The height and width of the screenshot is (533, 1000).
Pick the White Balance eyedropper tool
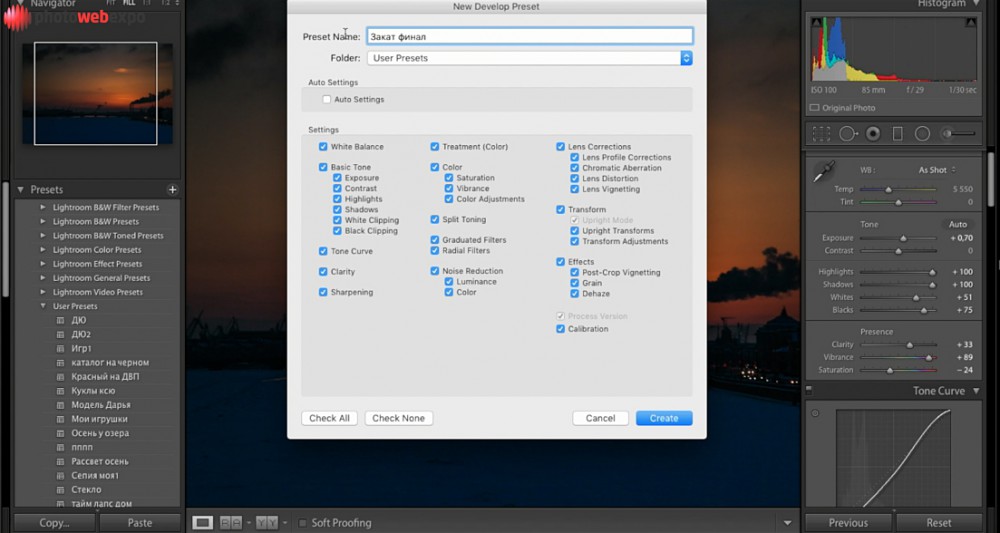pyautogui.click(x=824, y=172)
